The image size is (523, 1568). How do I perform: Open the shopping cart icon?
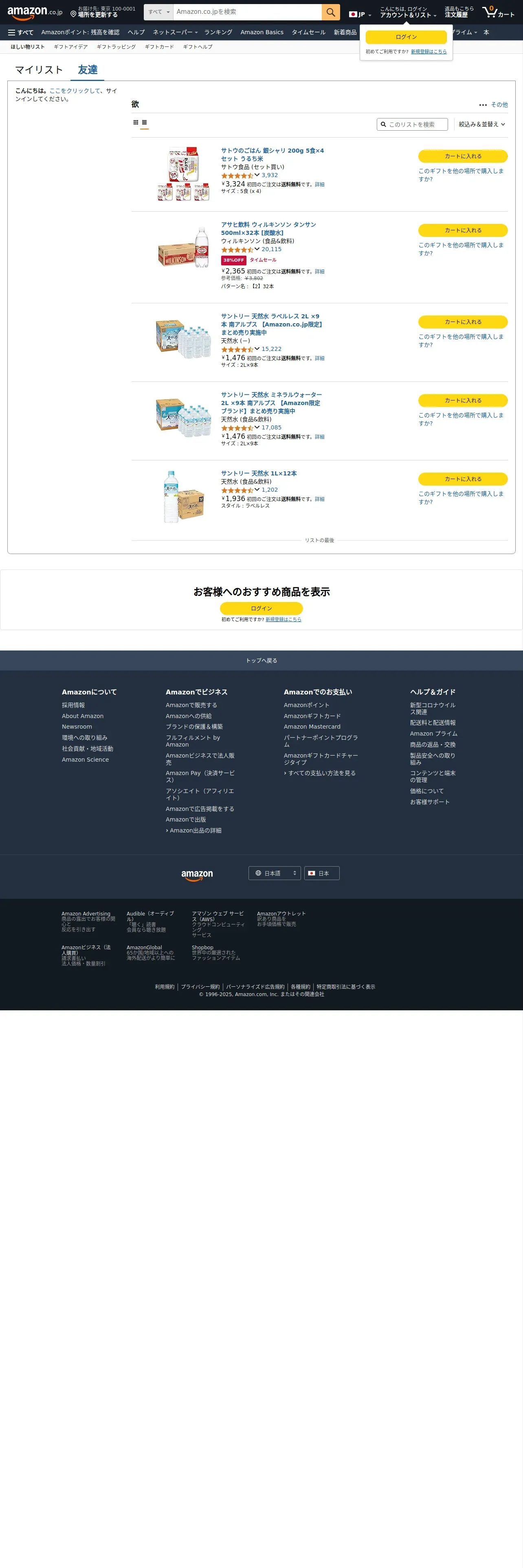tap(498, 12)
